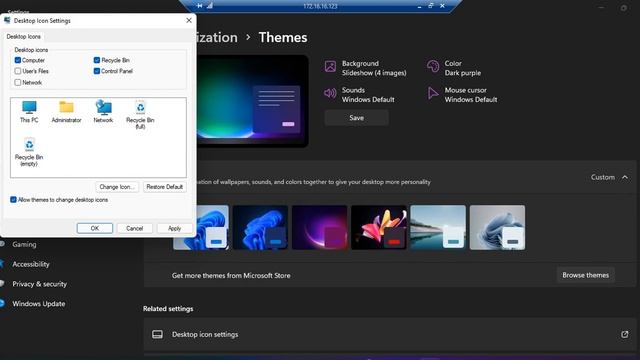
Task: Select the gray flowing bloom theme thumbnail
Action: click(x=497, y=227)
